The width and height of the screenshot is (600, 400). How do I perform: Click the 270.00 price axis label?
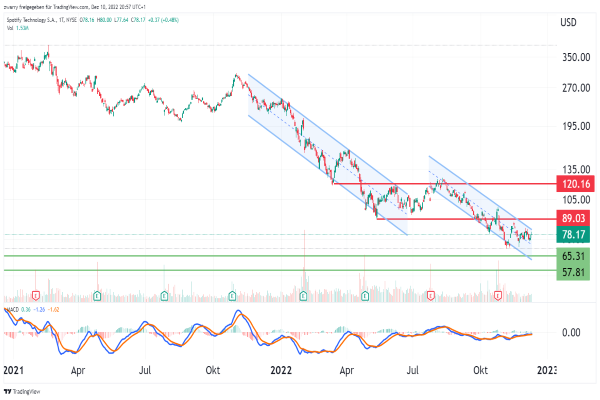576,88
